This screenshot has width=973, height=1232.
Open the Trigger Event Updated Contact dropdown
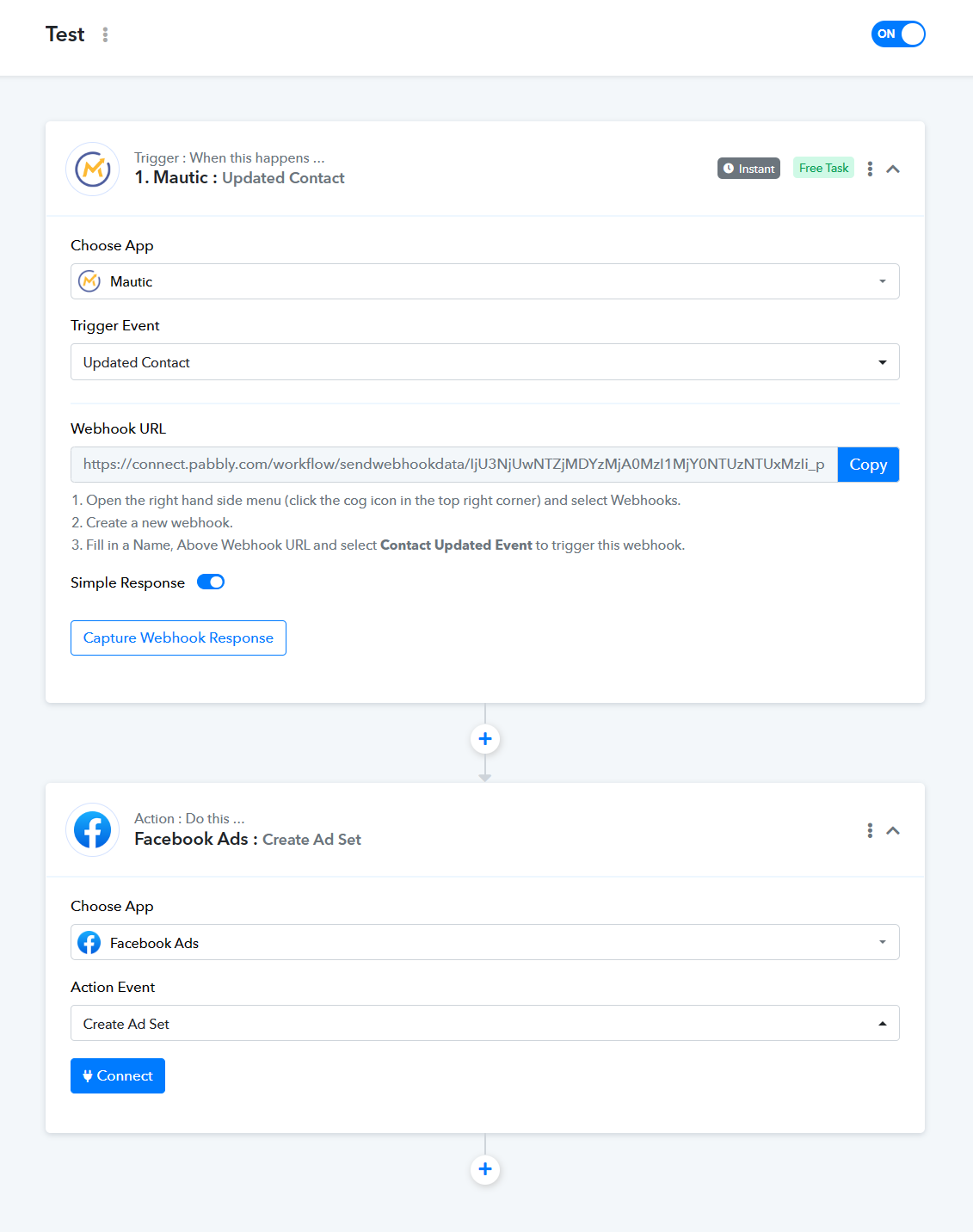click(485, 362)
